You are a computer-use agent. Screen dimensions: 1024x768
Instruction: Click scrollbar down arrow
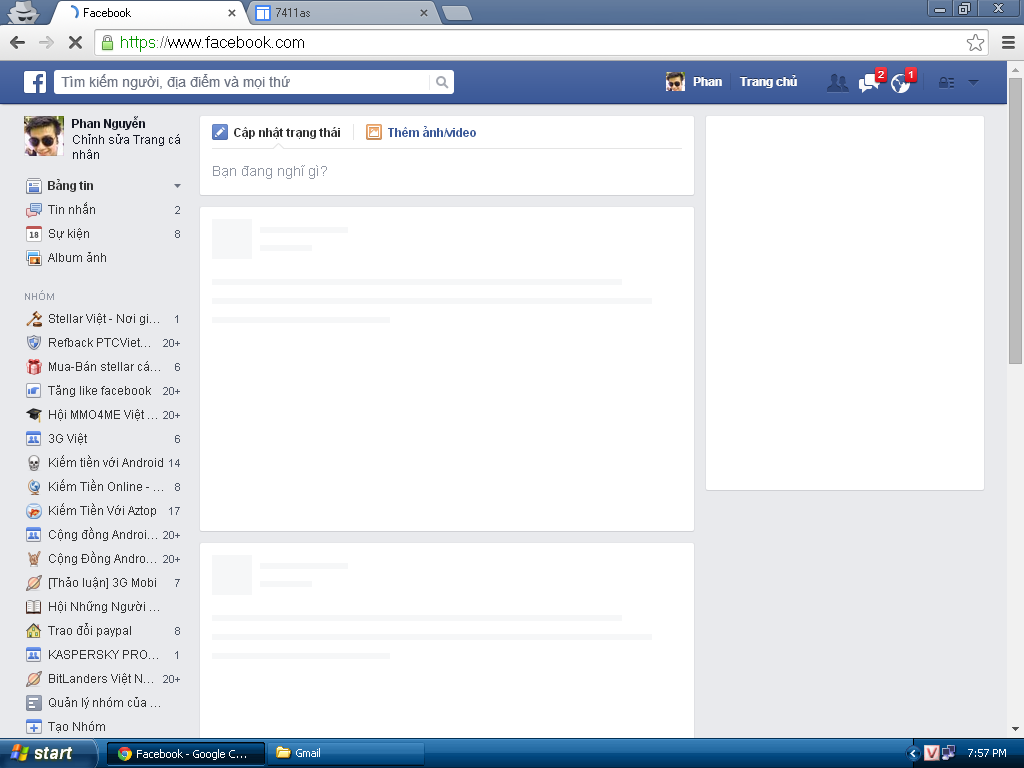(x=1015, y=729)
